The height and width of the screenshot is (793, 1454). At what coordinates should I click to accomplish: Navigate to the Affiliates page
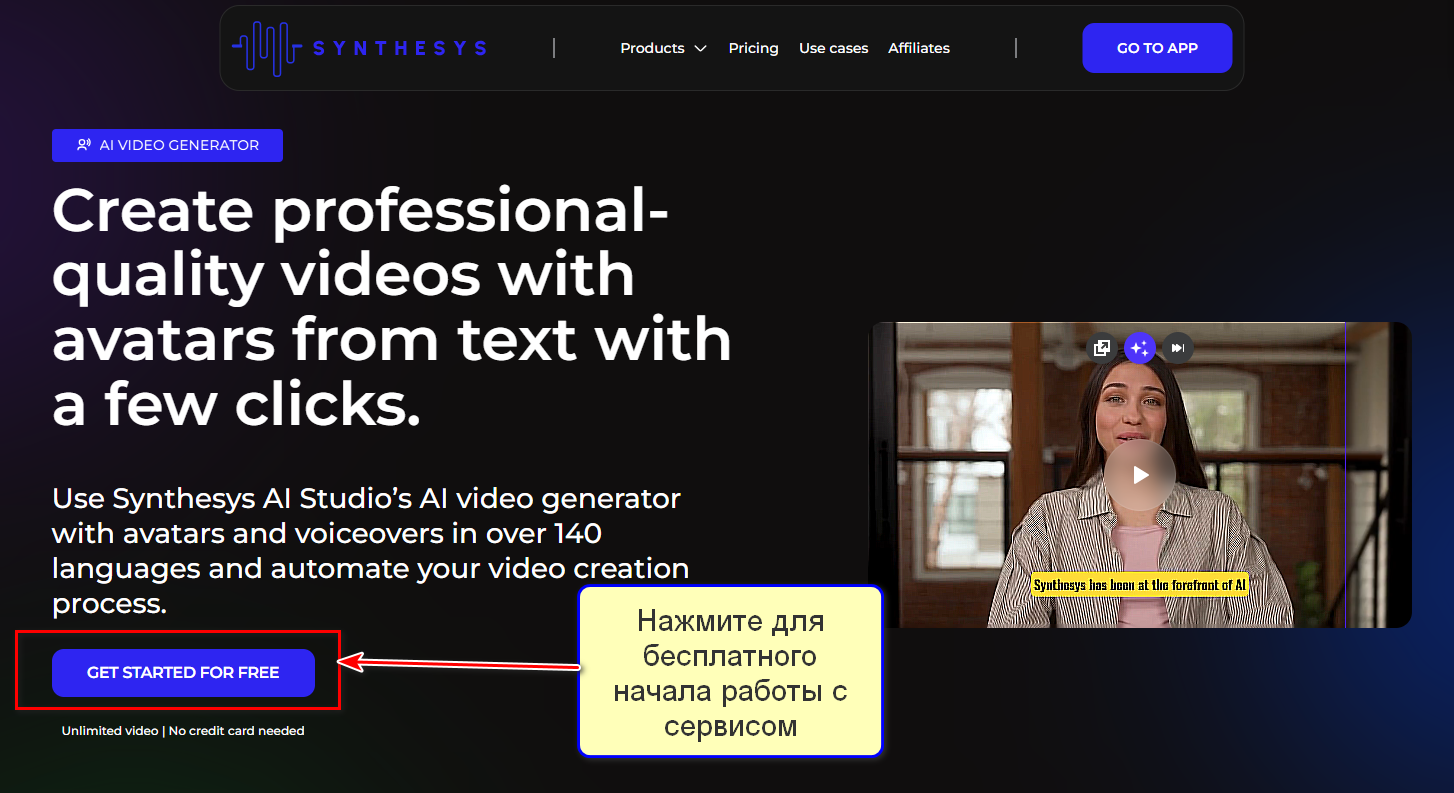click(918, 48)
